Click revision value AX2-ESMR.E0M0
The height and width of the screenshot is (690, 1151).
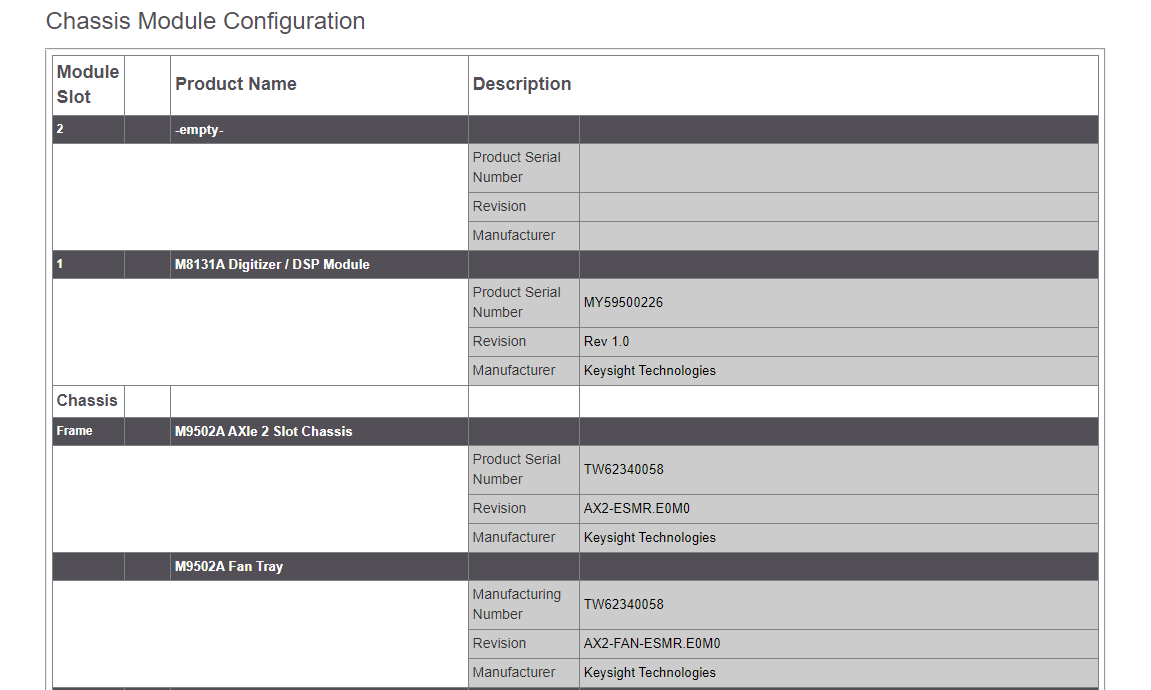tap(636, 509)
